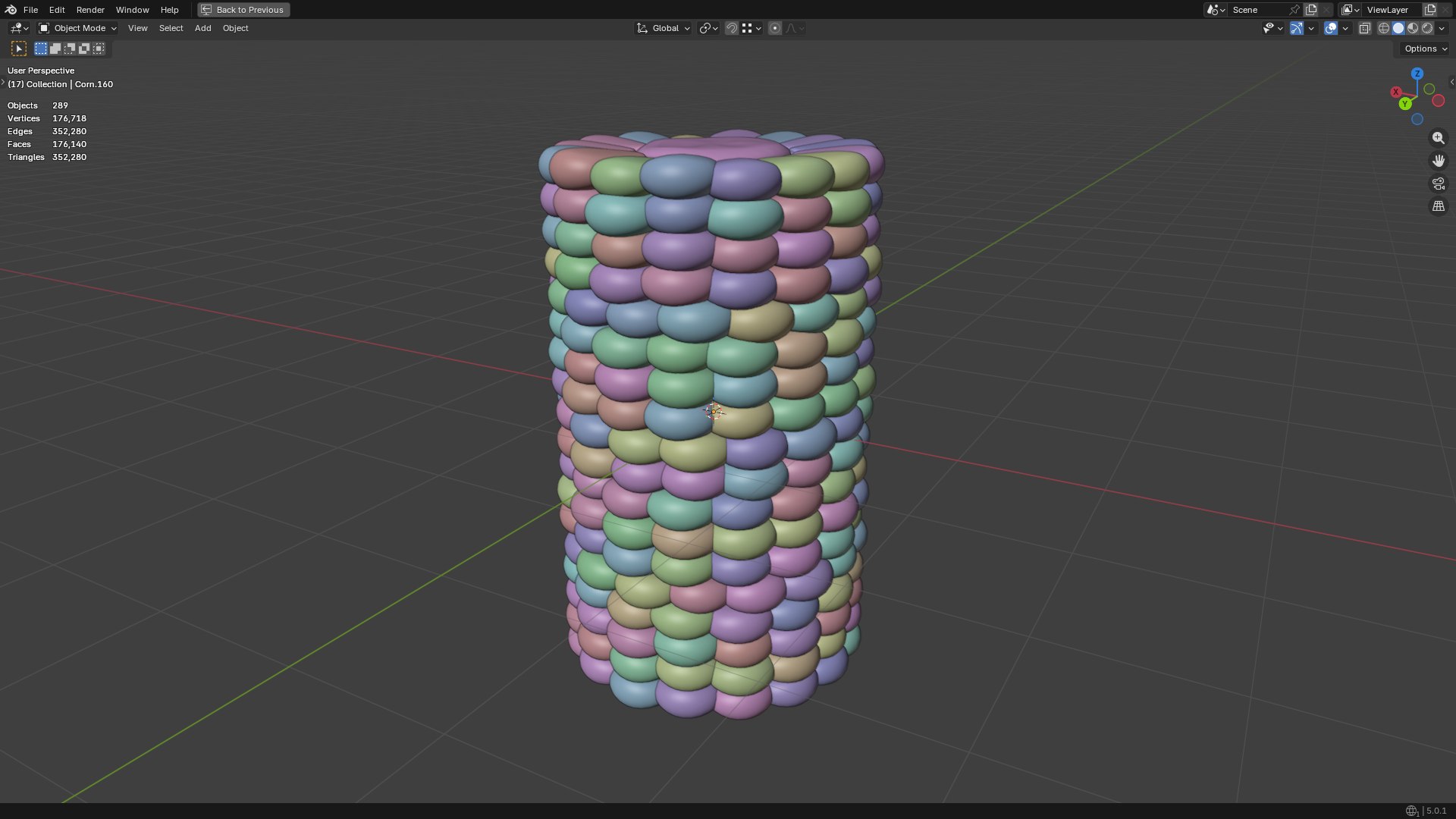This screenshot has width=1456, height=819.
Task: Open the editor type selector dropdown
Action: tap(19, 28)
